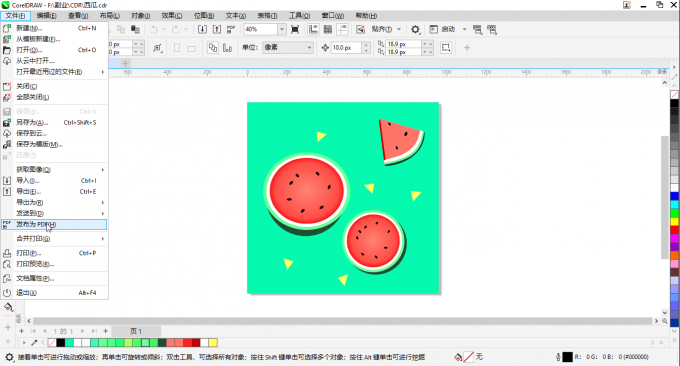Click the zoom magnifier icon at bottom right
The width and height of the screenshot is (680, 366).
(x=665, y=321)
